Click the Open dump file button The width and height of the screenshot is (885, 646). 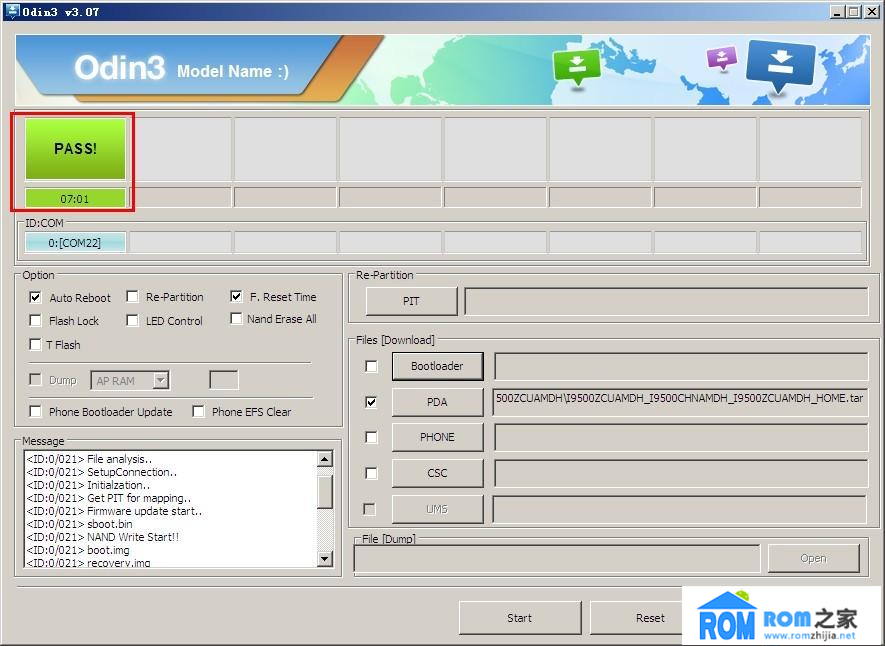(x=813, y=559)
